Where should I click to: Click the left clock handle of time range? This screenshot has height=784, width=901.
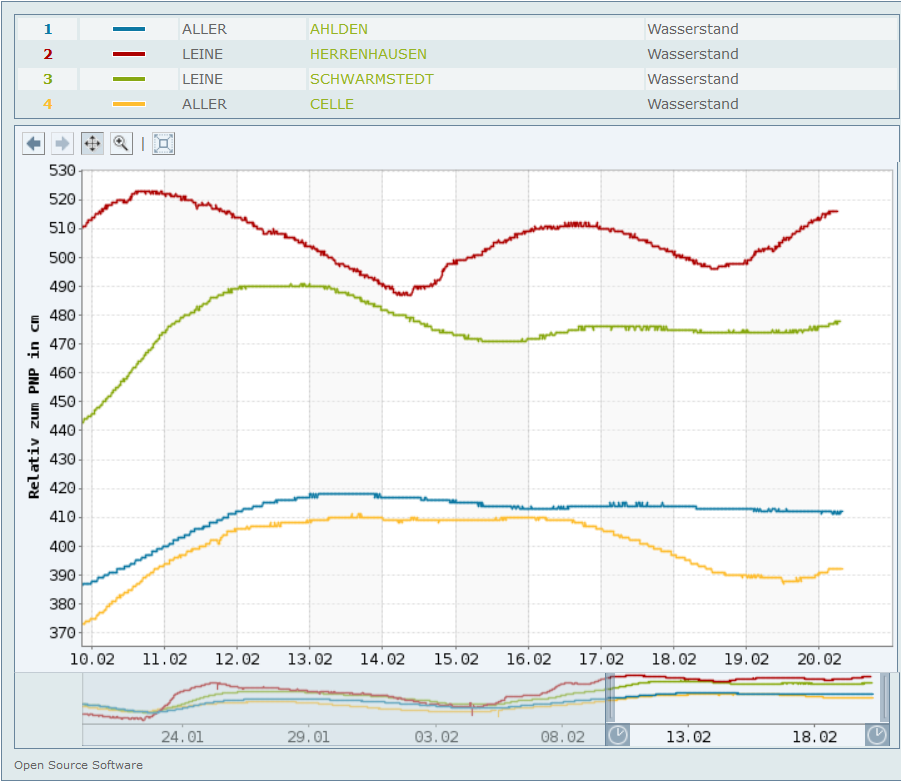click(x=618, y=735)
